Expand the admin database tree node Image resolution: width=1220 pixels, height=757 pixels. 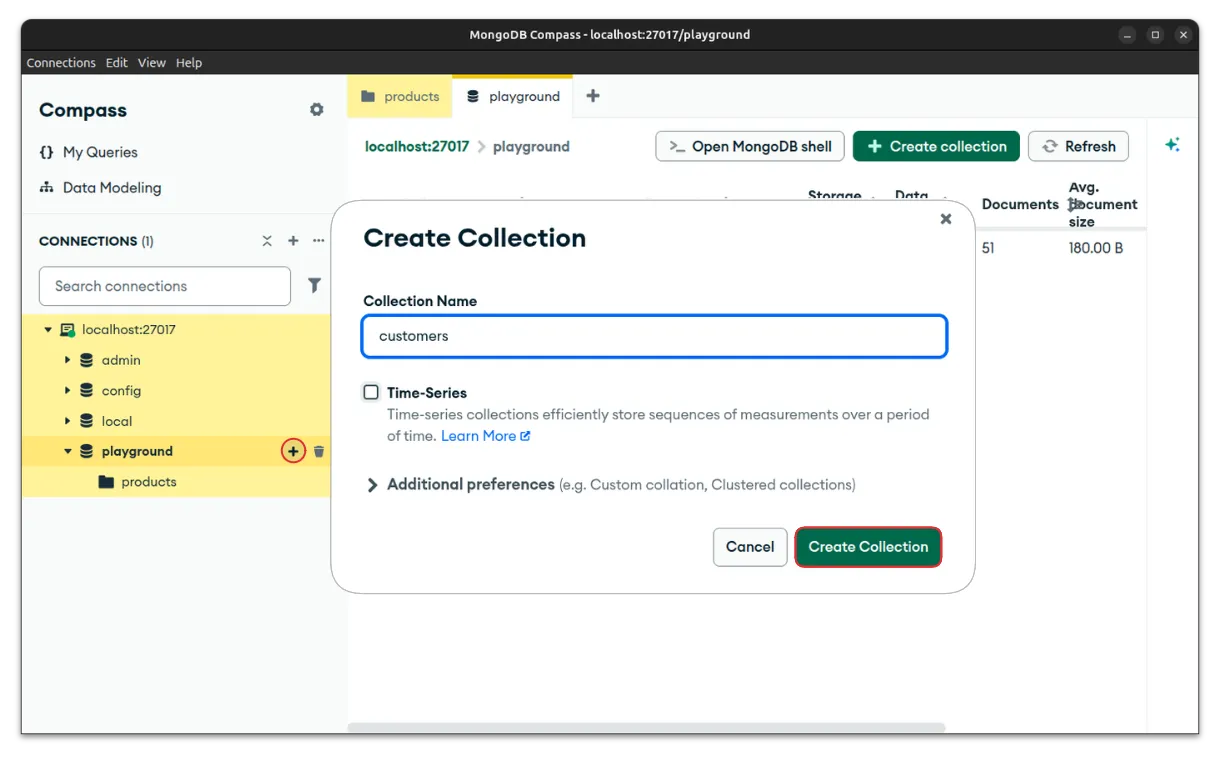pos(68,360)
